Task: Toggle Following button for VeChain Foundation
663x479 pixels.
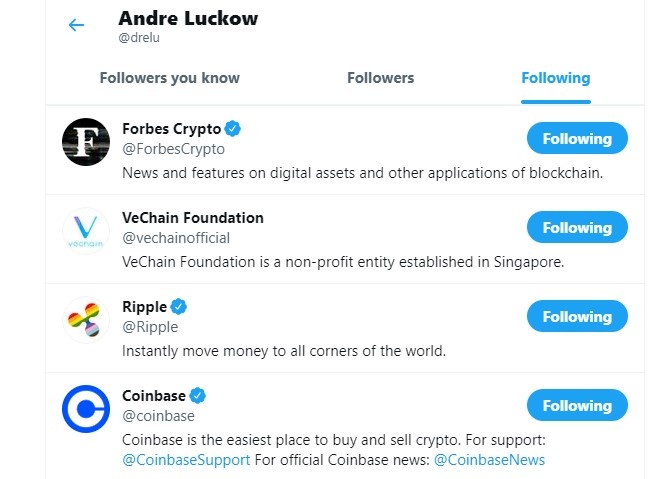Action: [x=577, y=228]
